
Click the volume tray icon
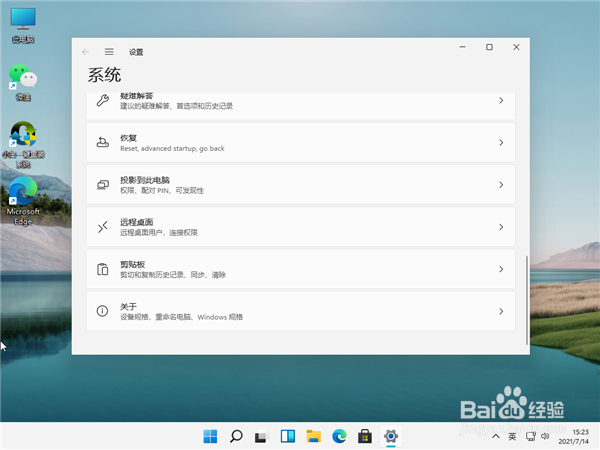coord(545,436)
